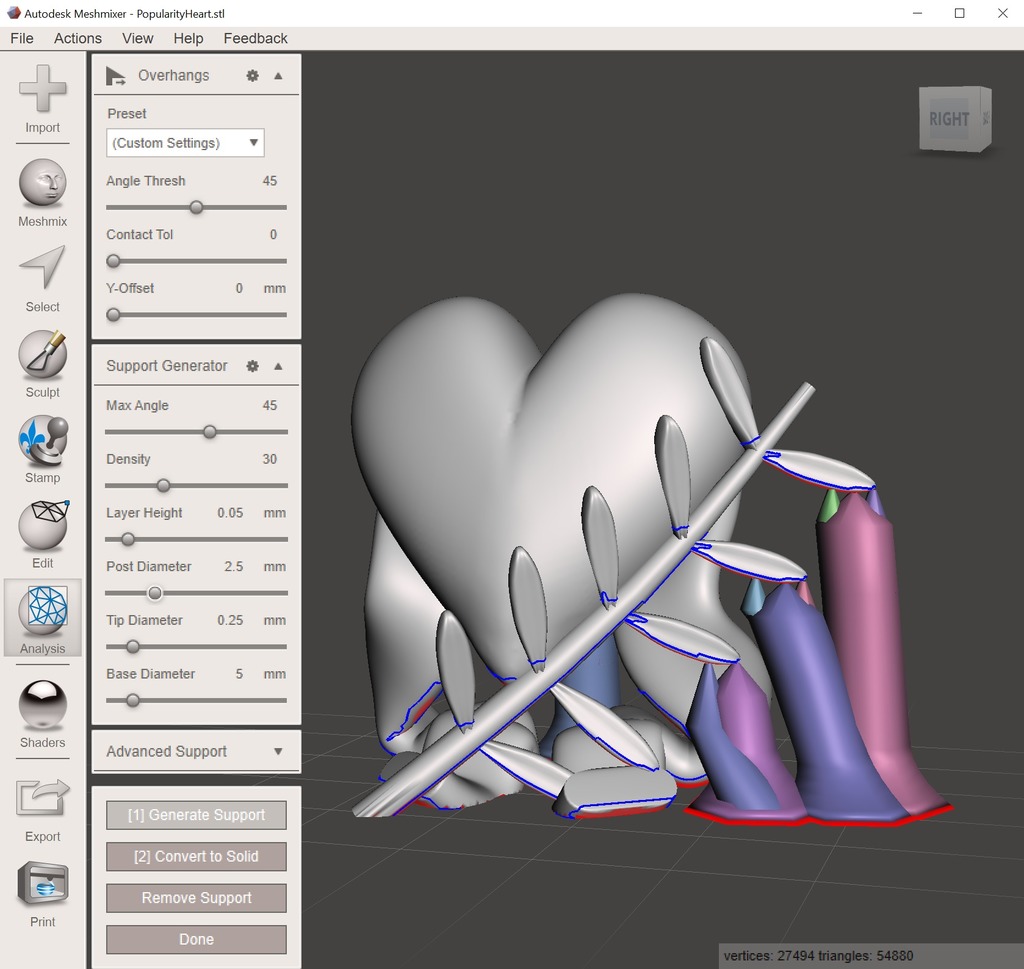Viewport: 1024px width, 969px height.
Task: Click the Angle Thresh slider handle
Action: [x=196, y=208]
